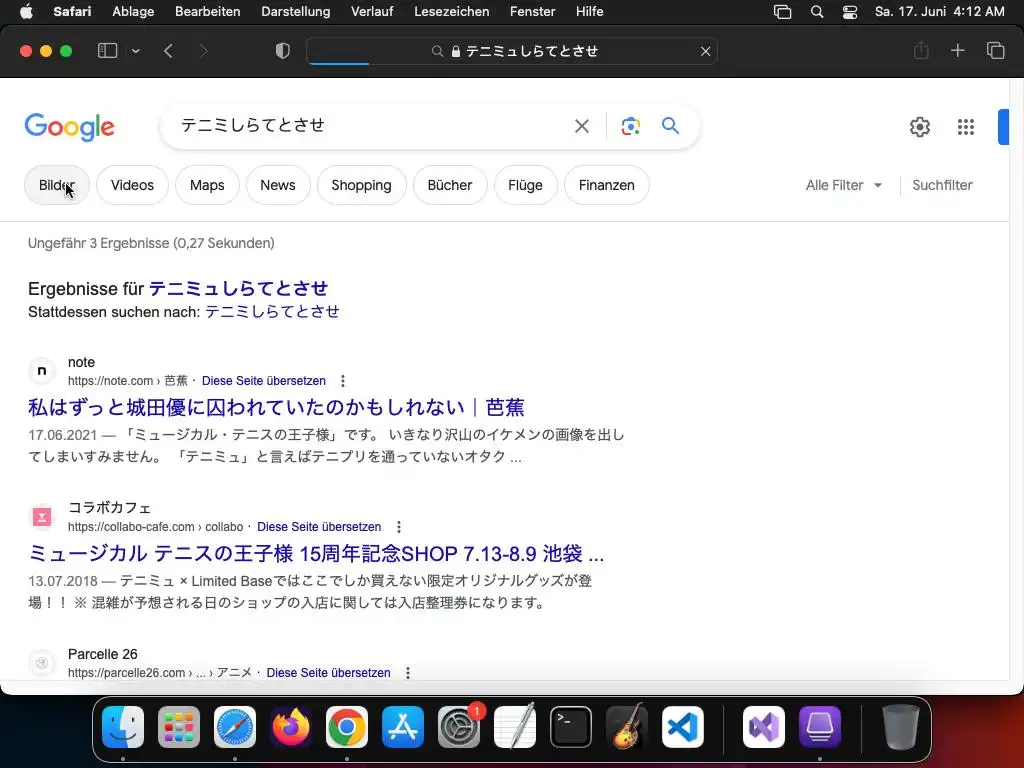Open the 15周年記念SHOP result title

[x=316, y=554]
